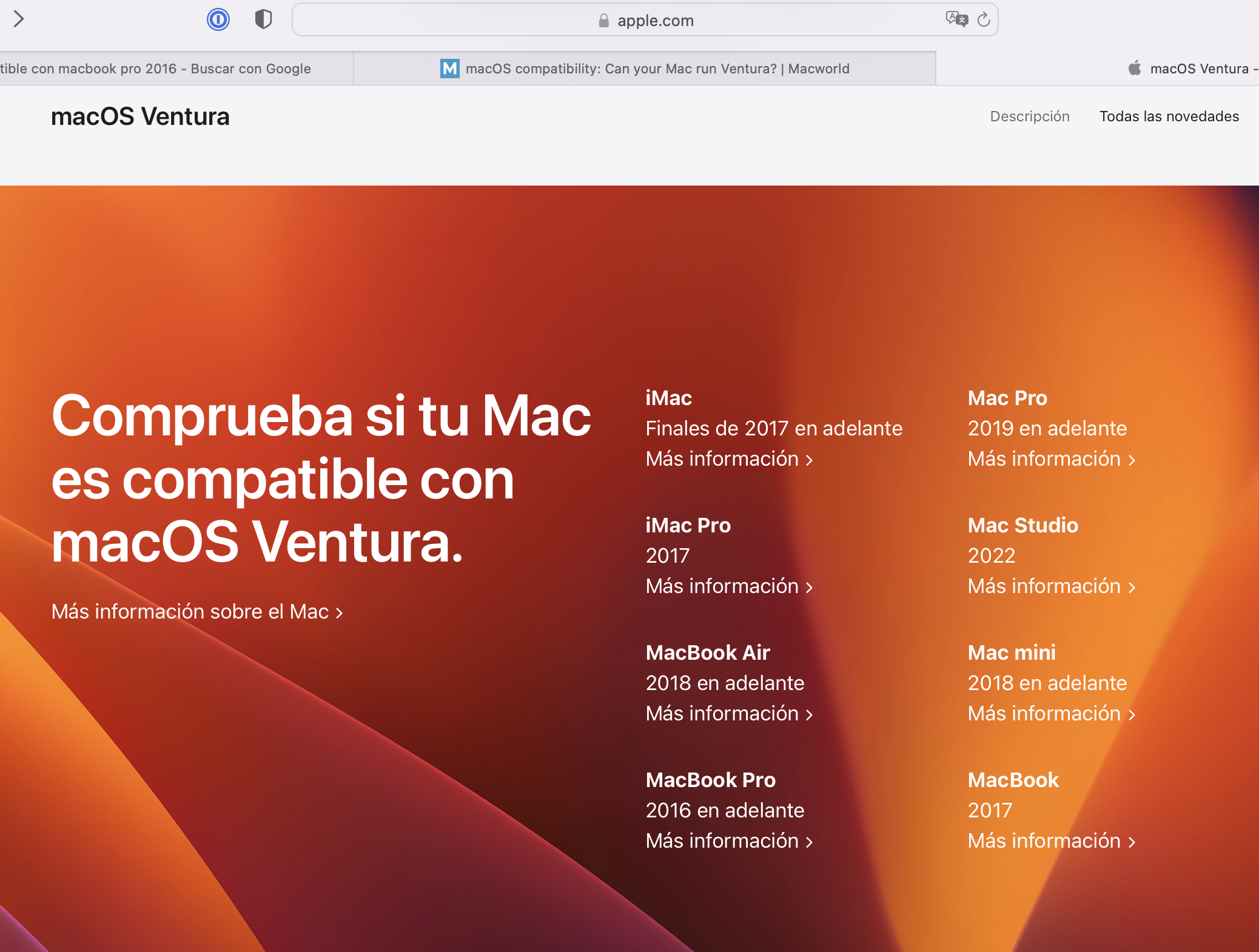Open Más información sobre el Mac
Screen dimensions: 1259x952
click(x=197, y=612)
